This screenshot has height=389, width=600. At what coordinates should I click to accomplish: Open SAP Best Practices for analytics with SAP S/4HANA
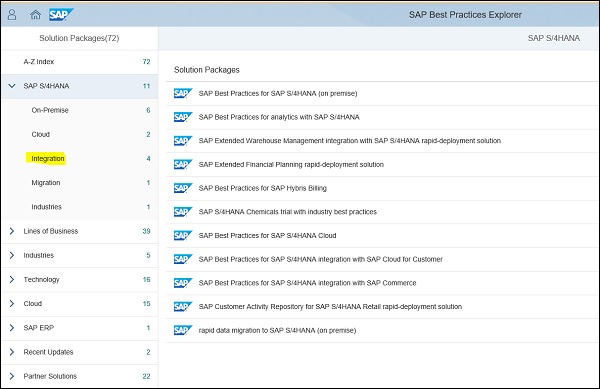279,117
